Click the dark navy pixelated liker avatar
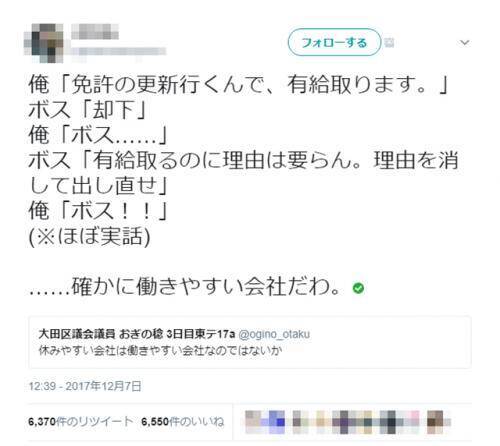Image resolution: width=500 pixels, height=446 pixels. point(388,422)
